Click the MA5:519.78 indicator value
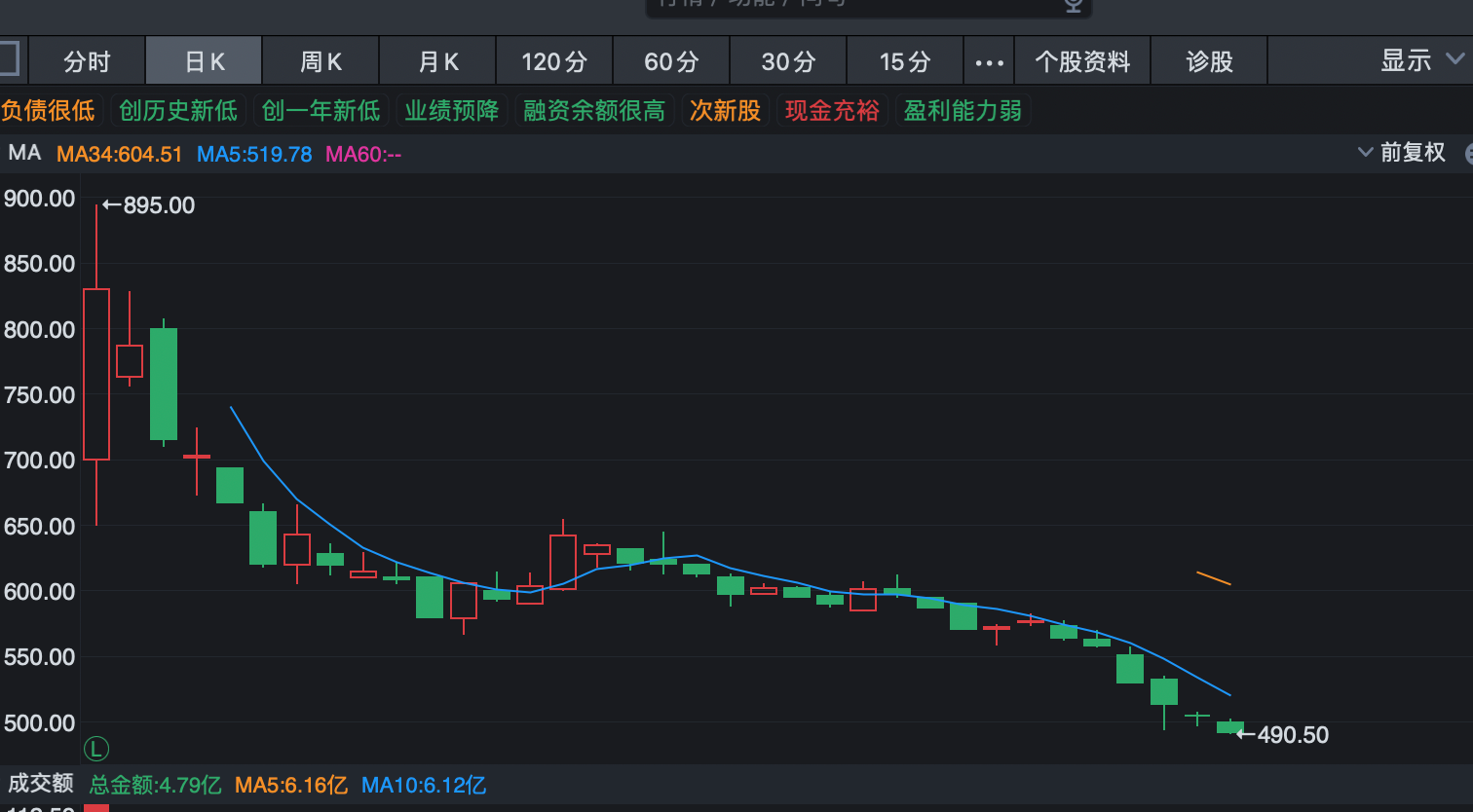 click(254, 153)
